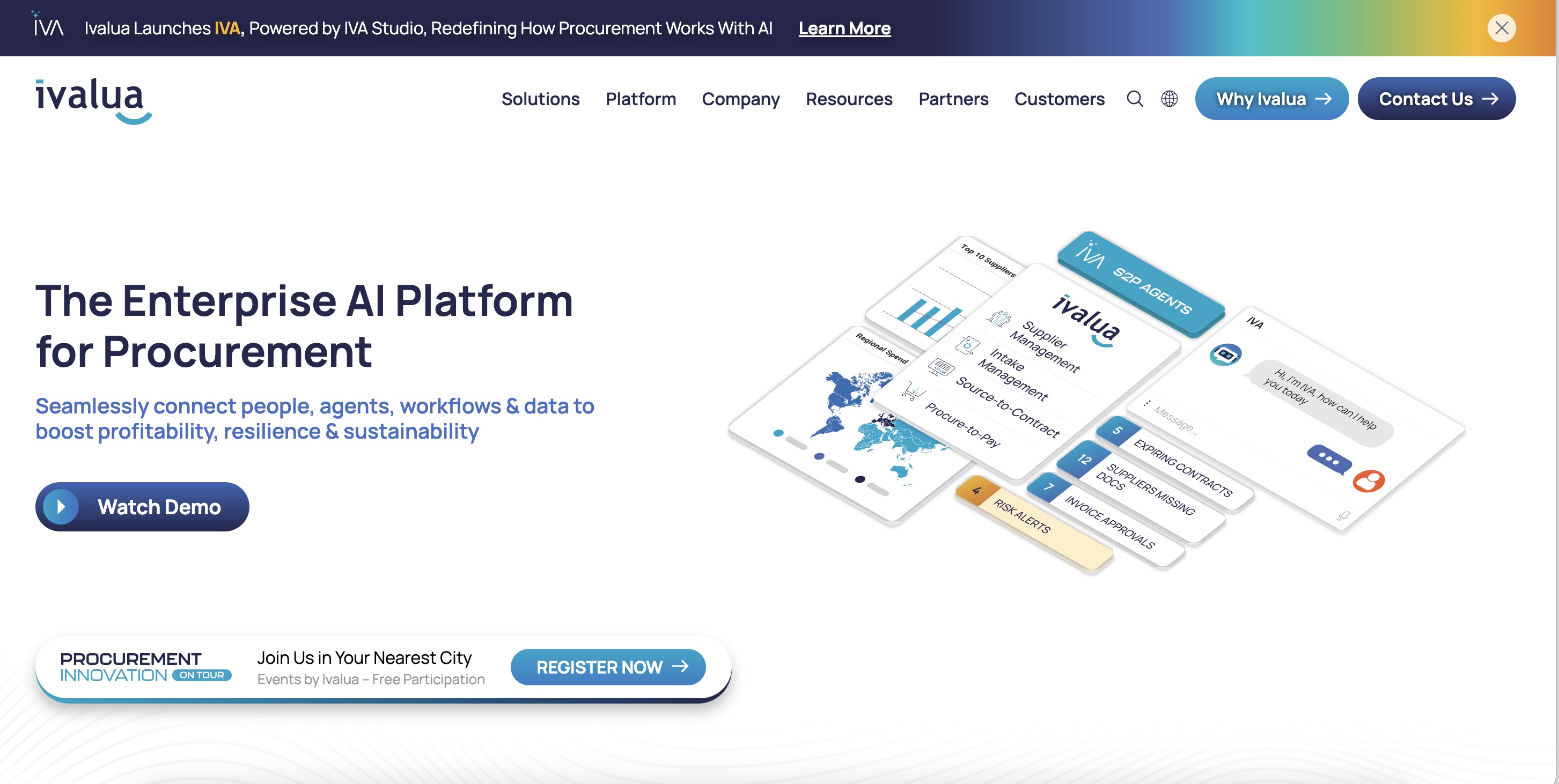Dismiss the announcement banner with X

[x=1502, y=28]
